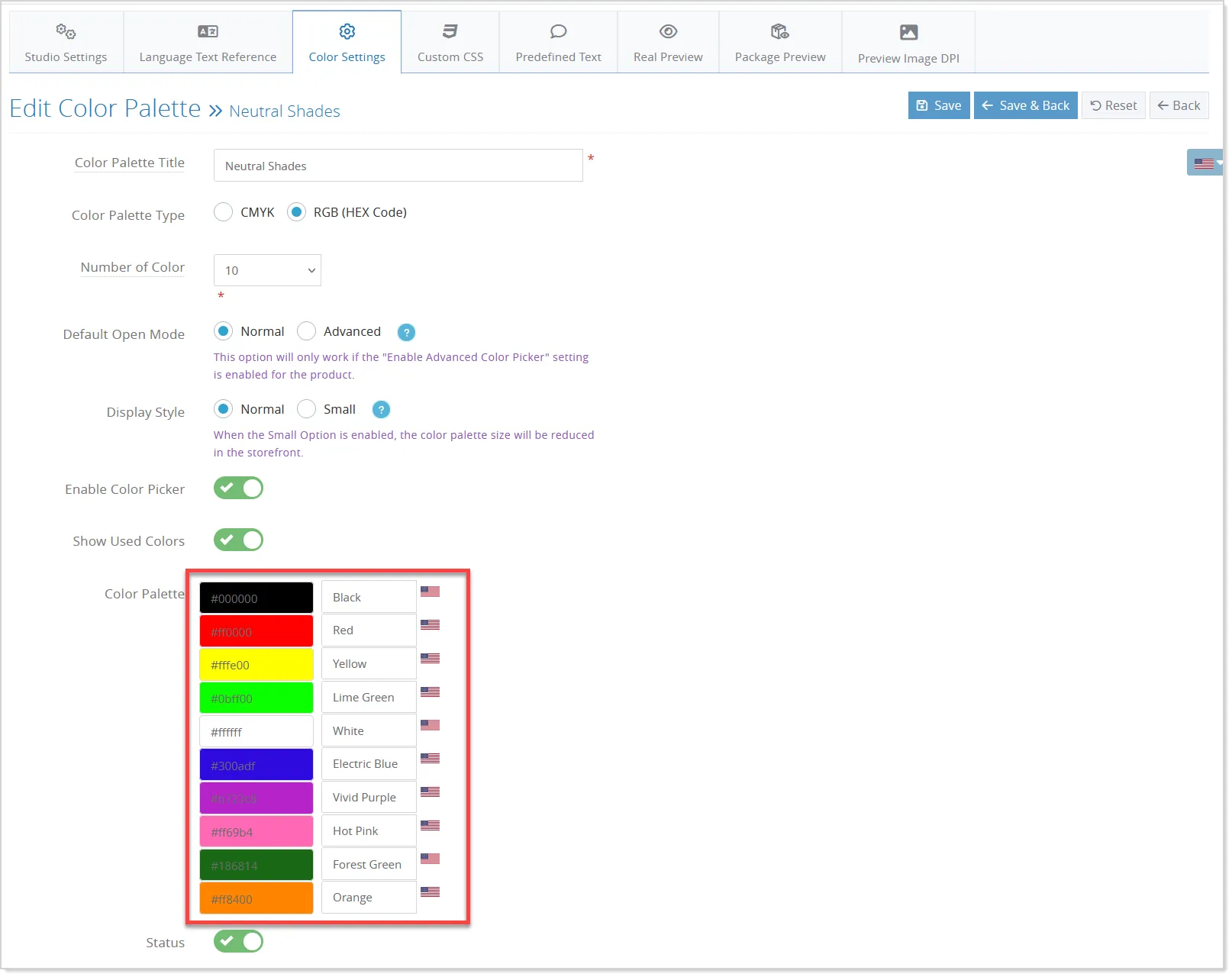Screen dimensions: 1232x977
Task: Click the flag icon next to Forest Green
Action: coord(430,859)
